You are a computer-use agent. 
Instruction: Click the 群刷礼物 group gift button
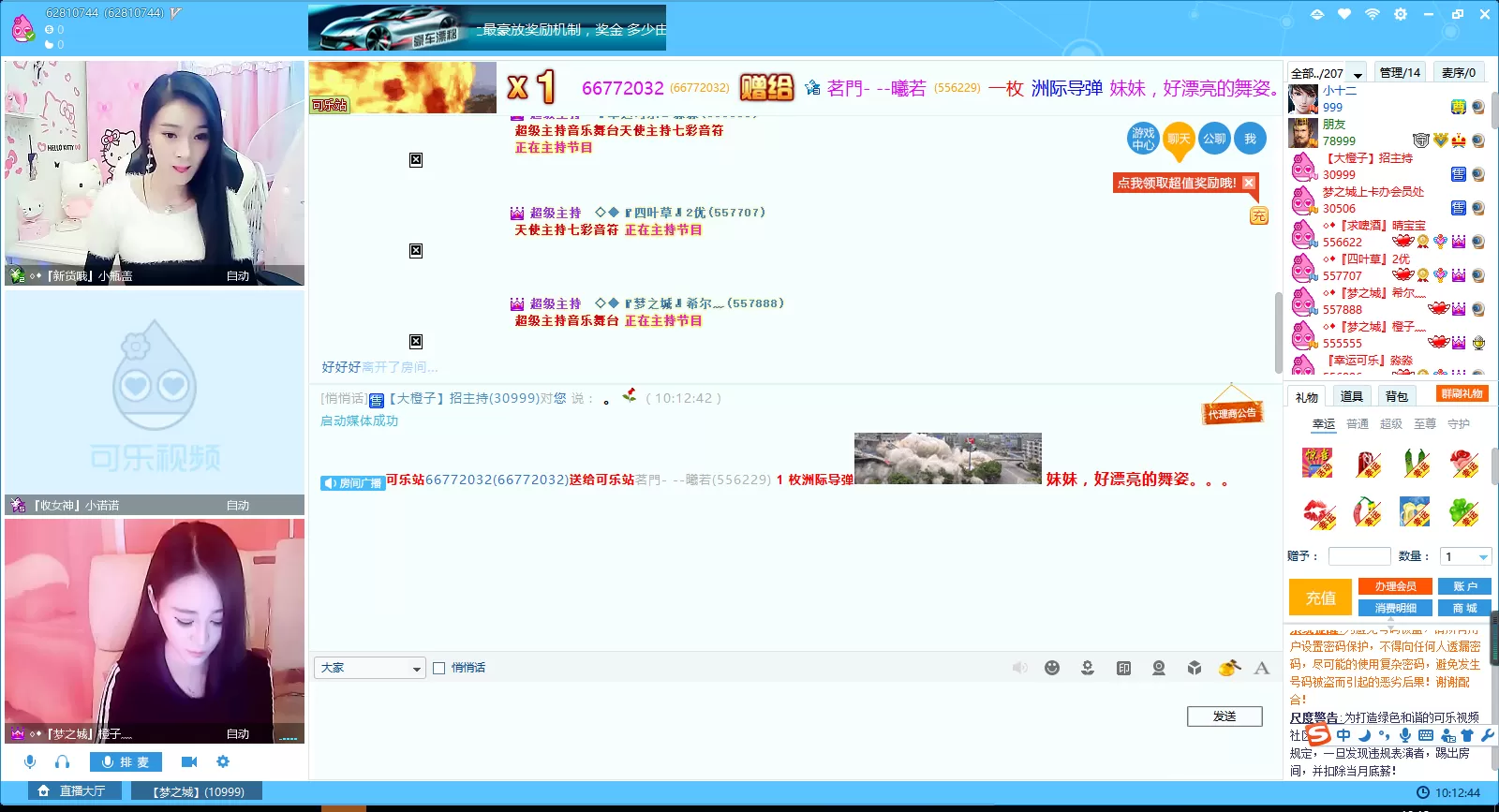1462,394
